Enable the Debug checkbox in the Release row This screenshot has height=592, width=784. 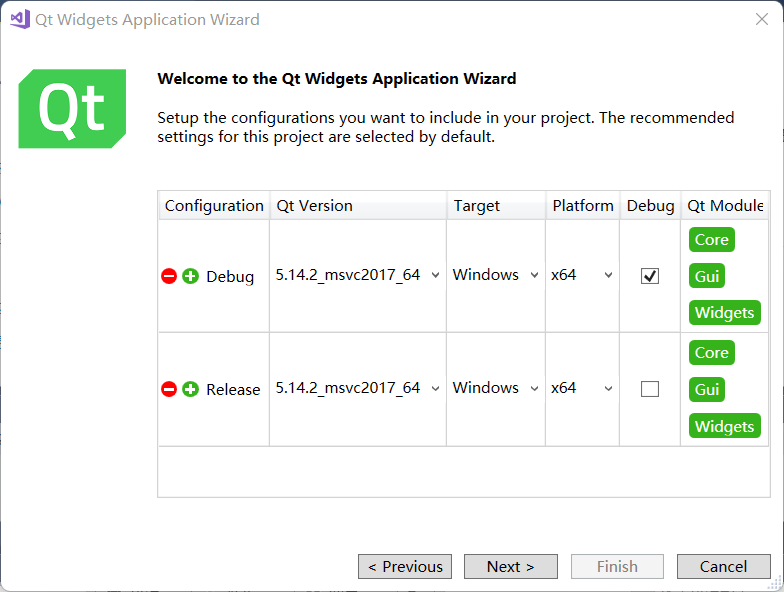tap(650, 389)
